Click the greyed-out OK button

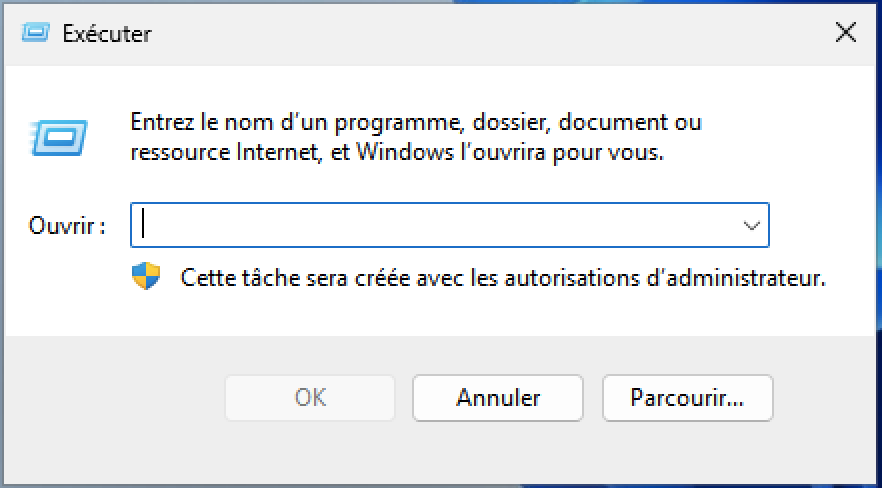[310, 398]
